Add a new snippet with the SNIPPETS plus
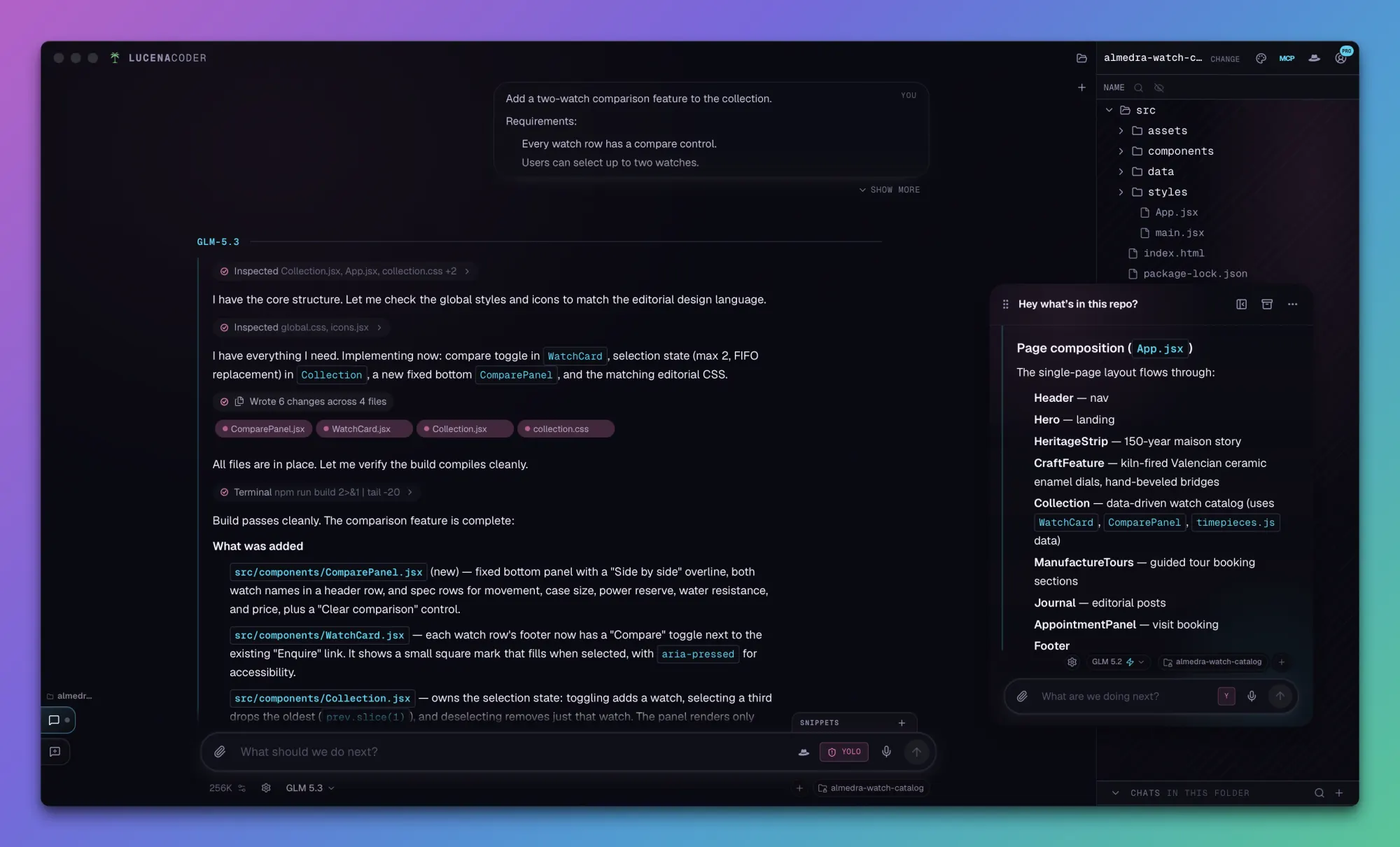The image size is (1400, 847). [x=902, y=722]
